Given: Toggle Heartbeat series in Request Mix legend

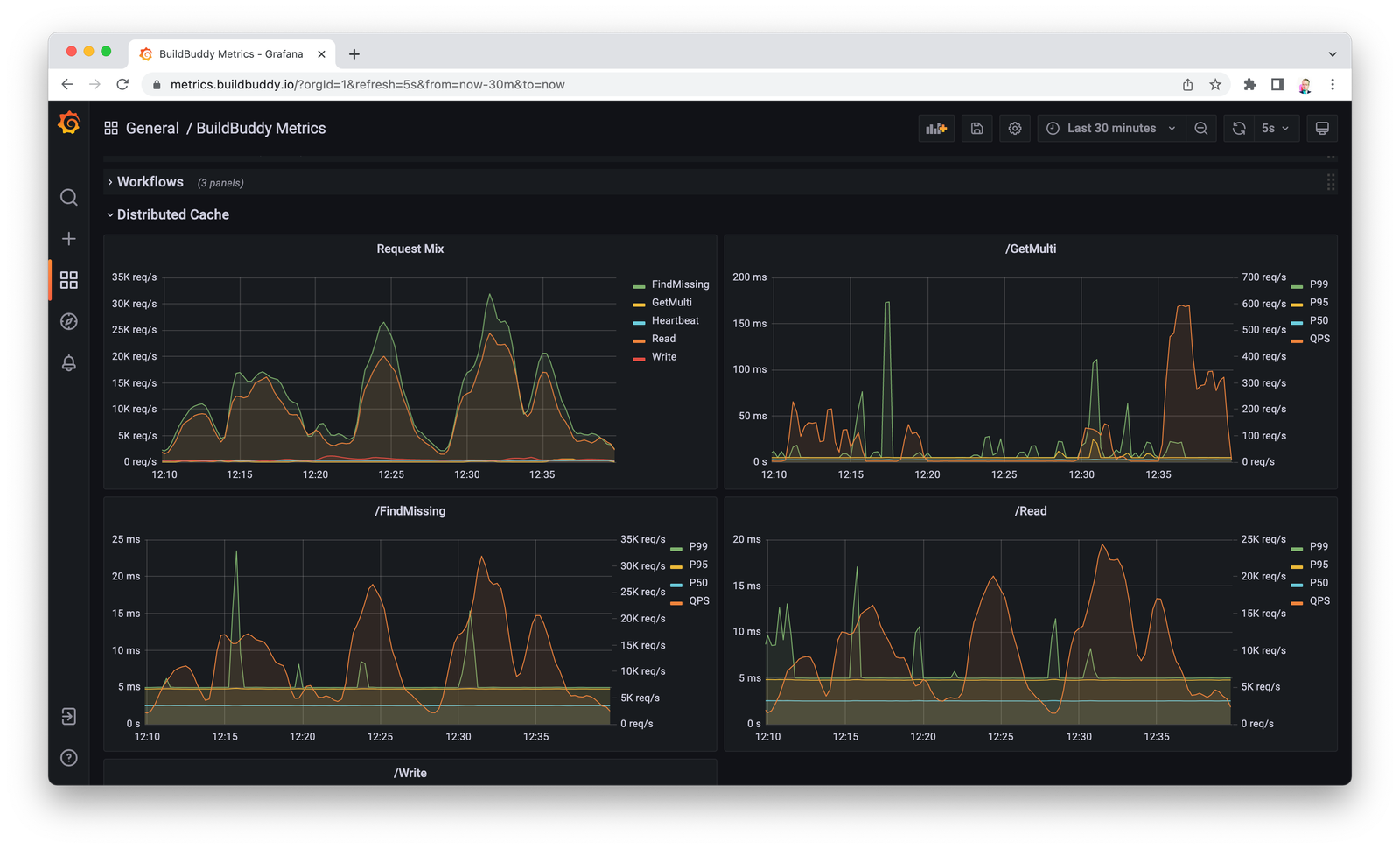Looking at the screenshot, I should click(x=675, y=320).
